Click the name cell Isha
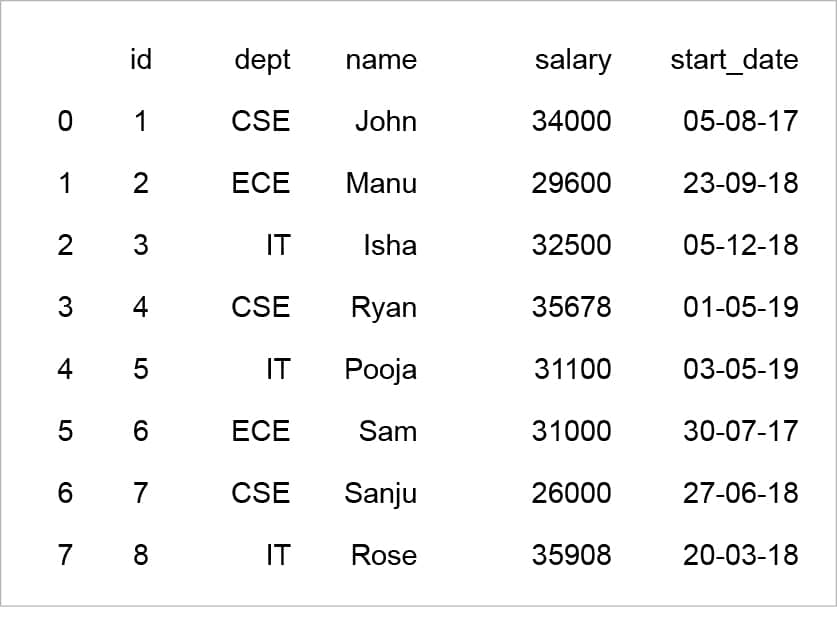The height and width of the screenshot is (621, 837). pos(390,246)
